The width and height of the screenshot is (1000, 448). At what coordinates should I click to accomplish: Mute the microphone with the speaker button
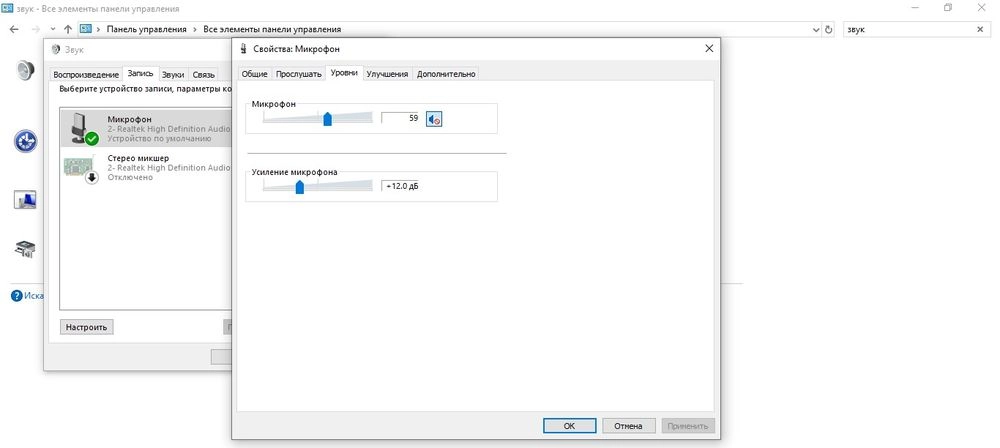pos(434,119)
